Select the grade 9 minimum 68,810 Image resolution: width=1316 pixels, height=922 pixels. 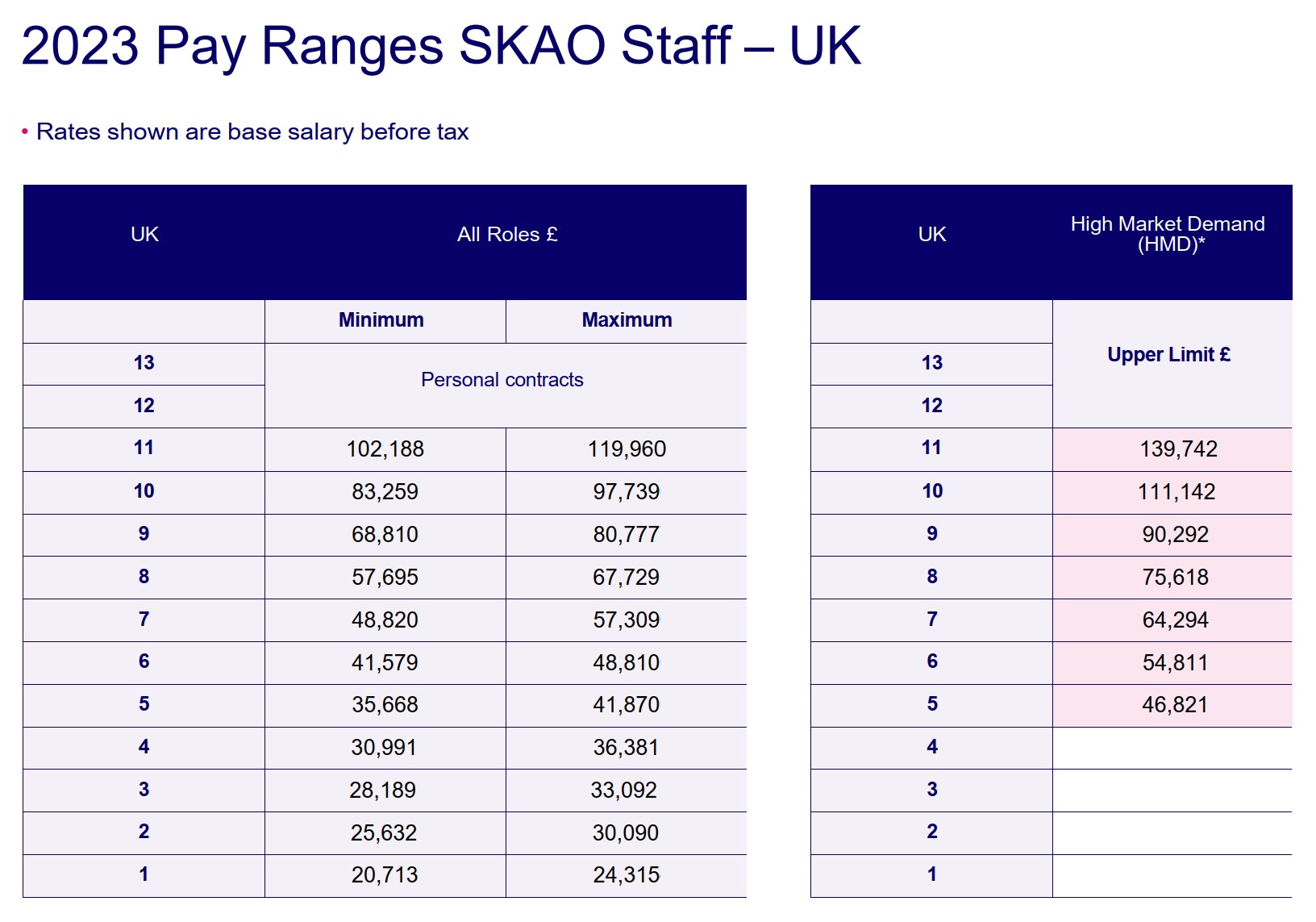[x=385, y=535]
